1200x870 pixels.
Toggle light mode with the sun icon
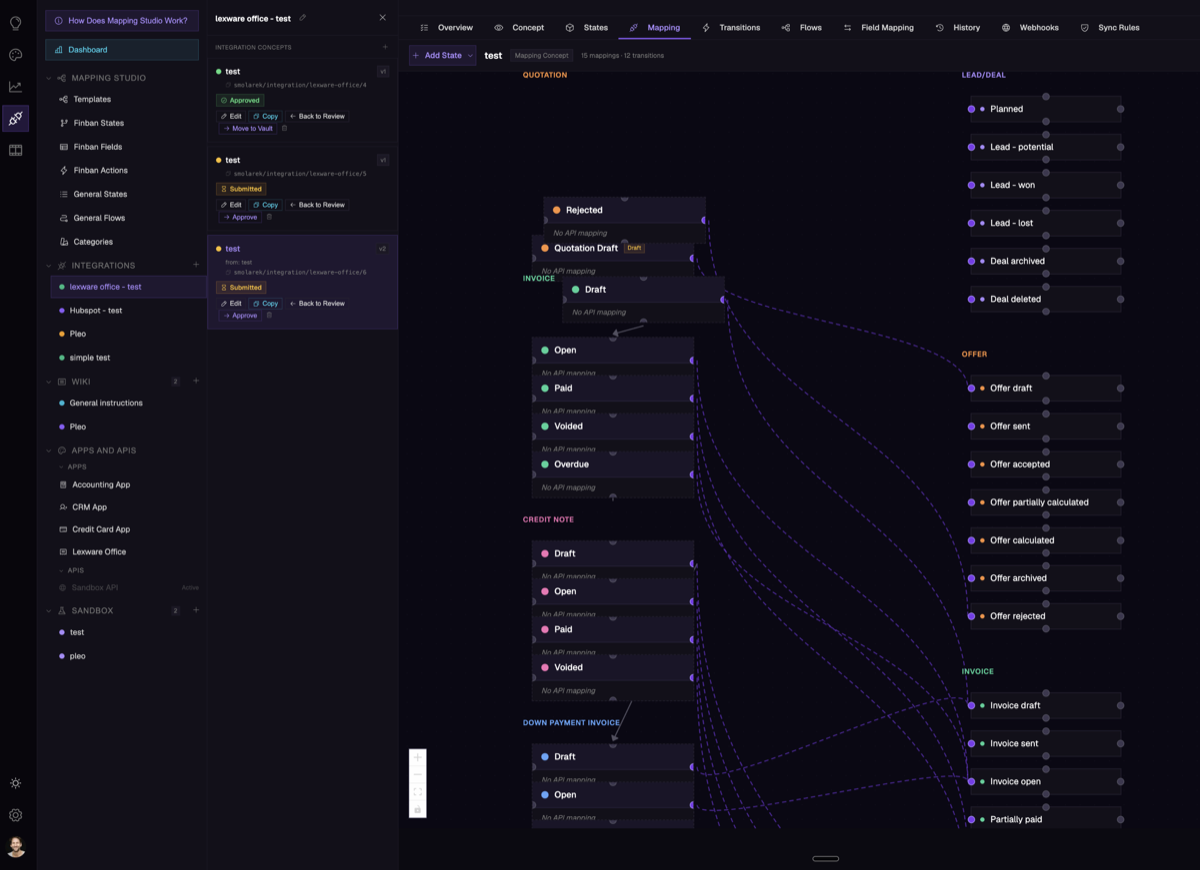click(x=15, y=783)
